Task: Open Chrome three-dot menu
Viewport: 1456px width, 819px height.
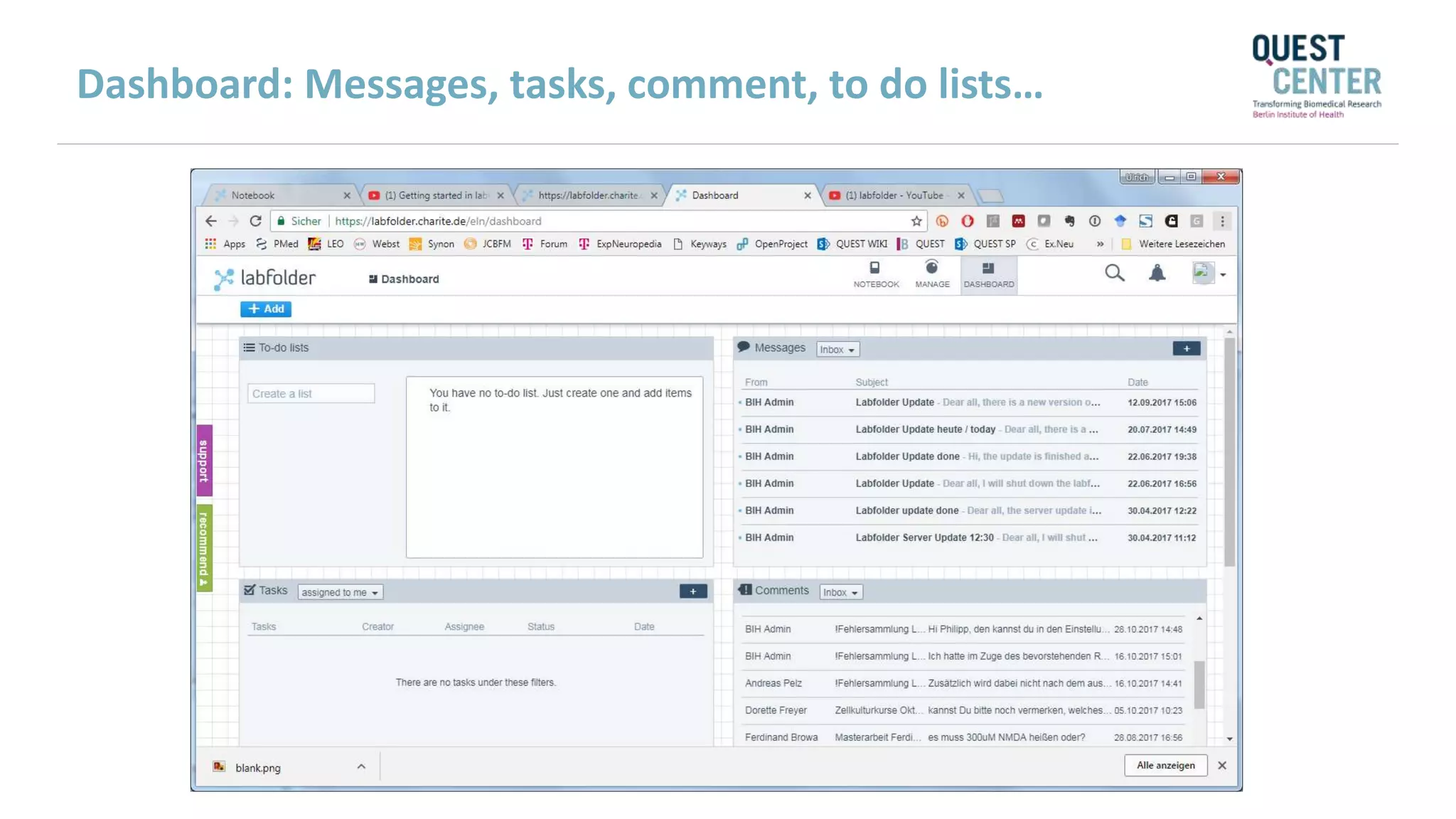Action: 1222,221
